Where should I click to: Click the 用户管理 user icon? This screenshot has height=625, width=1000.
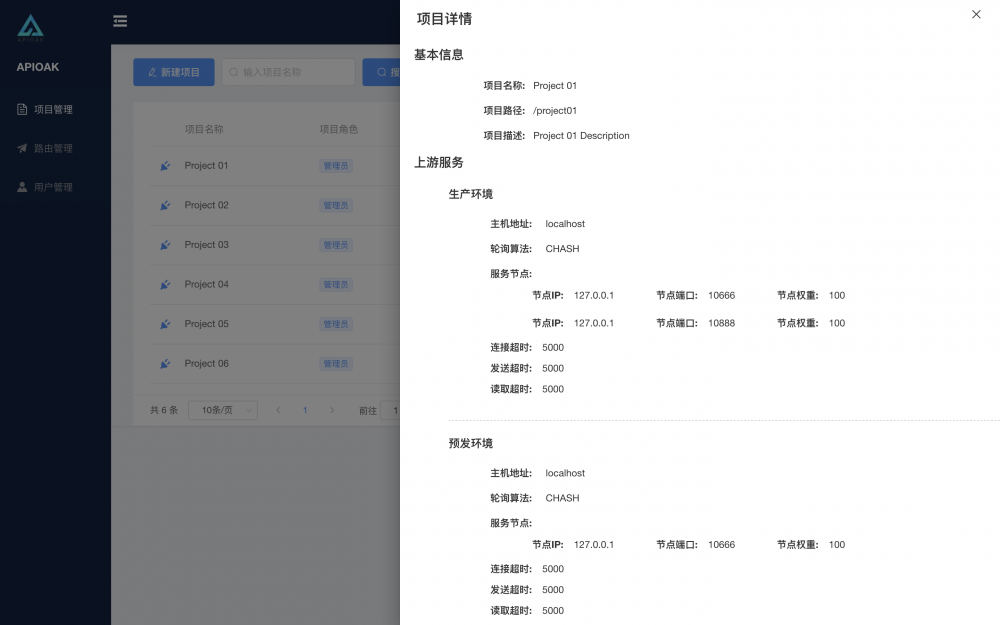click(x=23, y=186)
